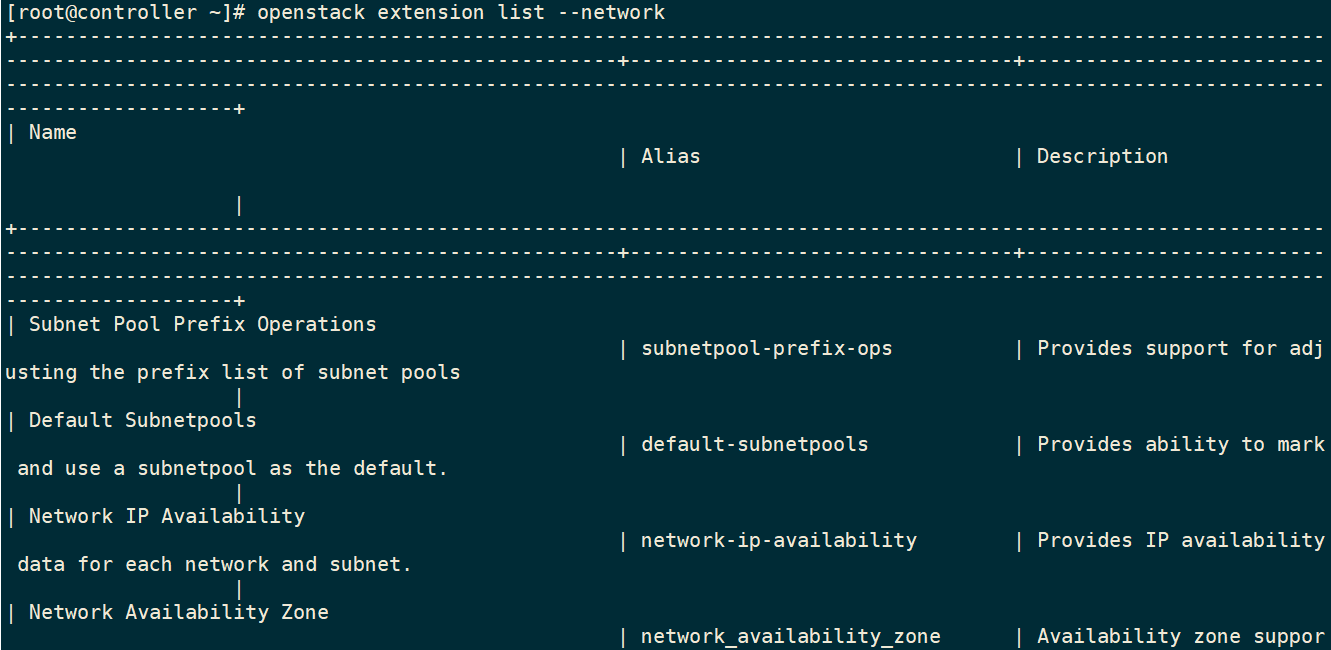Image resolution: width=1331 pixels, height=650 pixels.
Task: Click 'Provides support for adj' description text
Action: click(x=1181, y=348)
